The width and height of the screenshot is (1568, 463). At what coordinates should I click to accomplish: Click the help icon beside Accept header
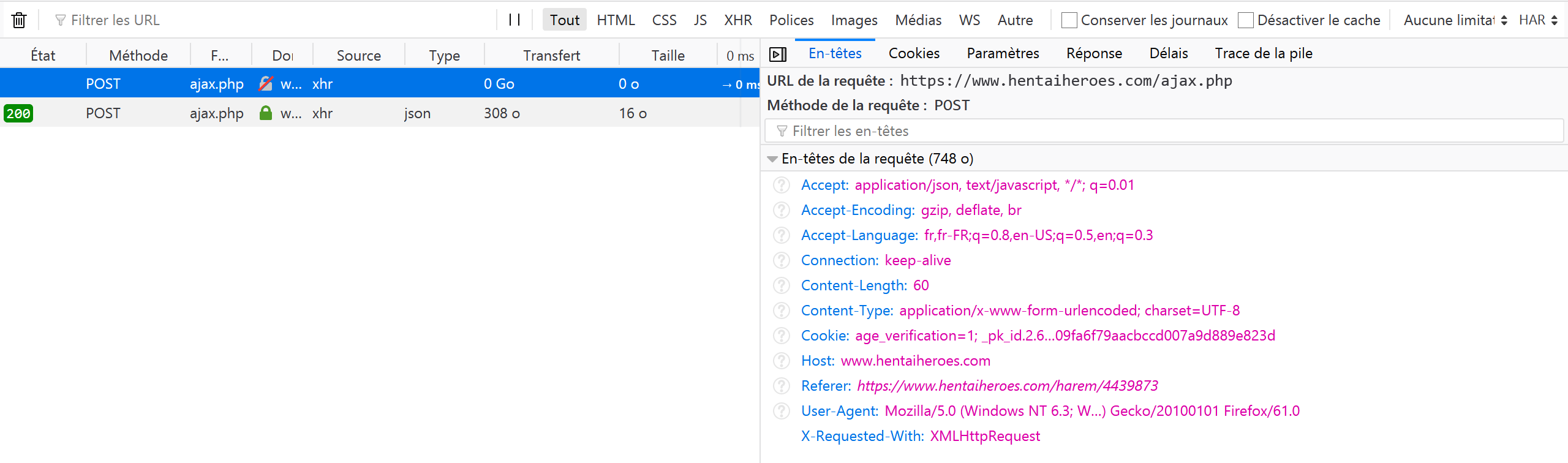(782, 185)
